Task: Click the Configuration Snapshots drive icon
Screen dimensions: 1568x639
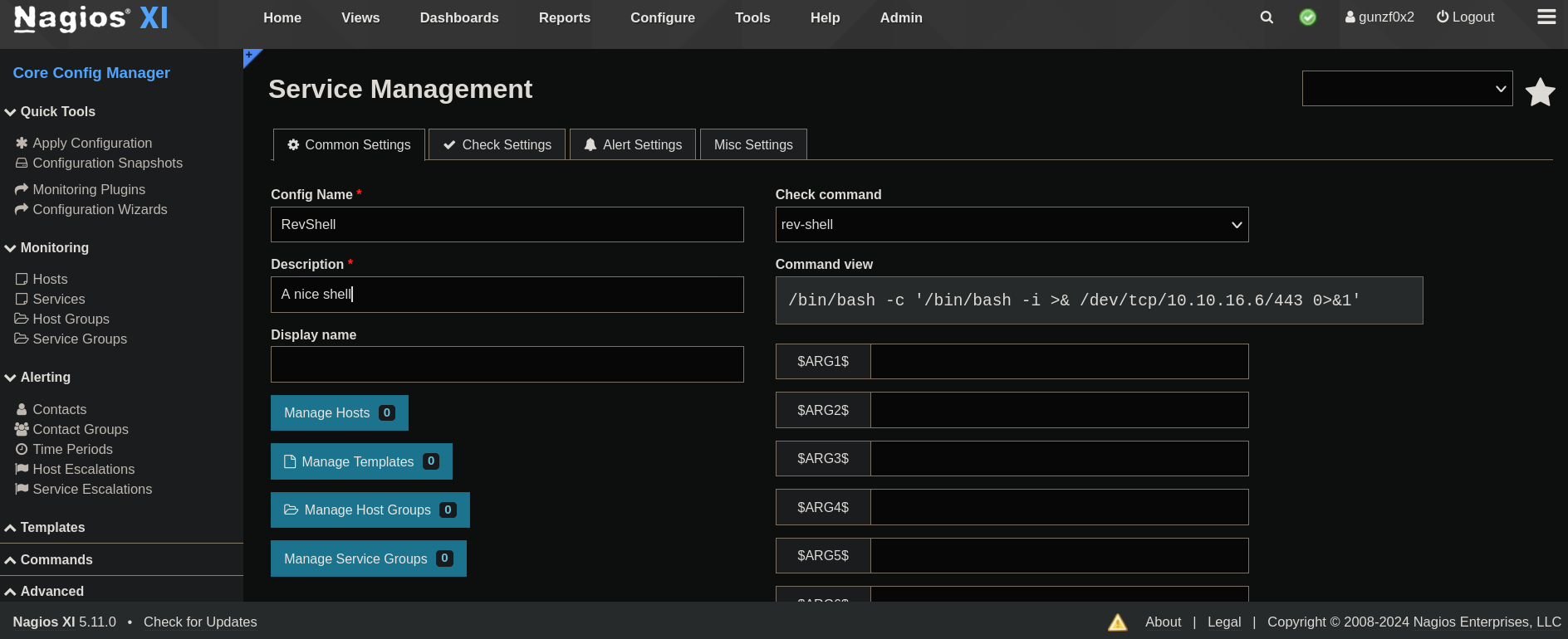Action: [22, 163]
